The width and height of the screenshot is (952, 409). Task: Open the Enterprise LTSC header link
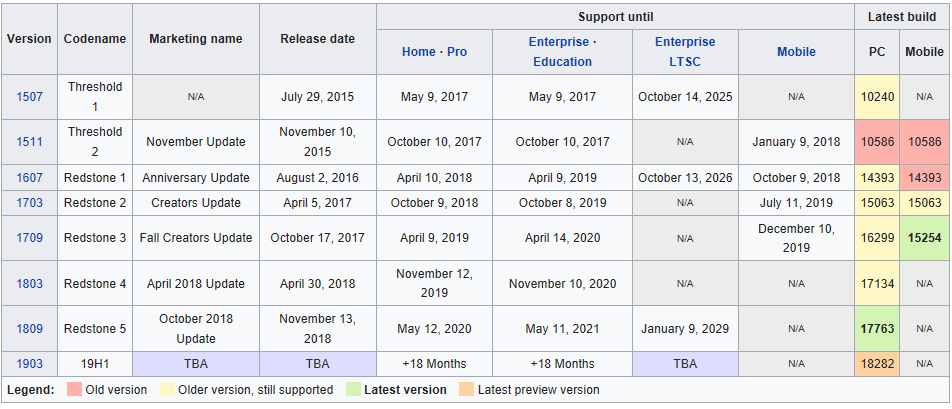pos(685,52)
